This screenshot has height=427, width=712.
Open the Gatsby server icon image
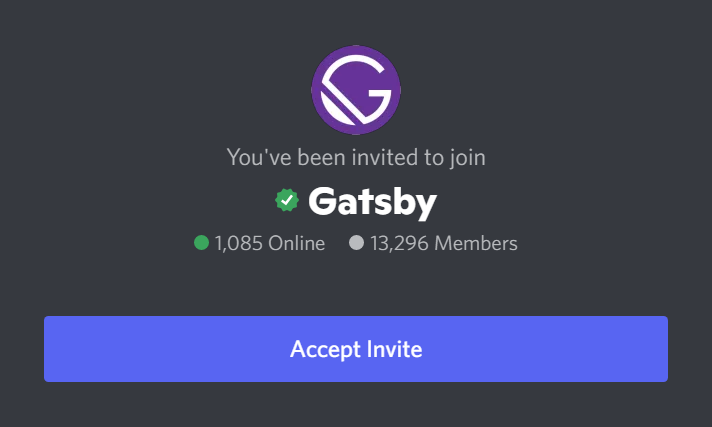[356, 90]
